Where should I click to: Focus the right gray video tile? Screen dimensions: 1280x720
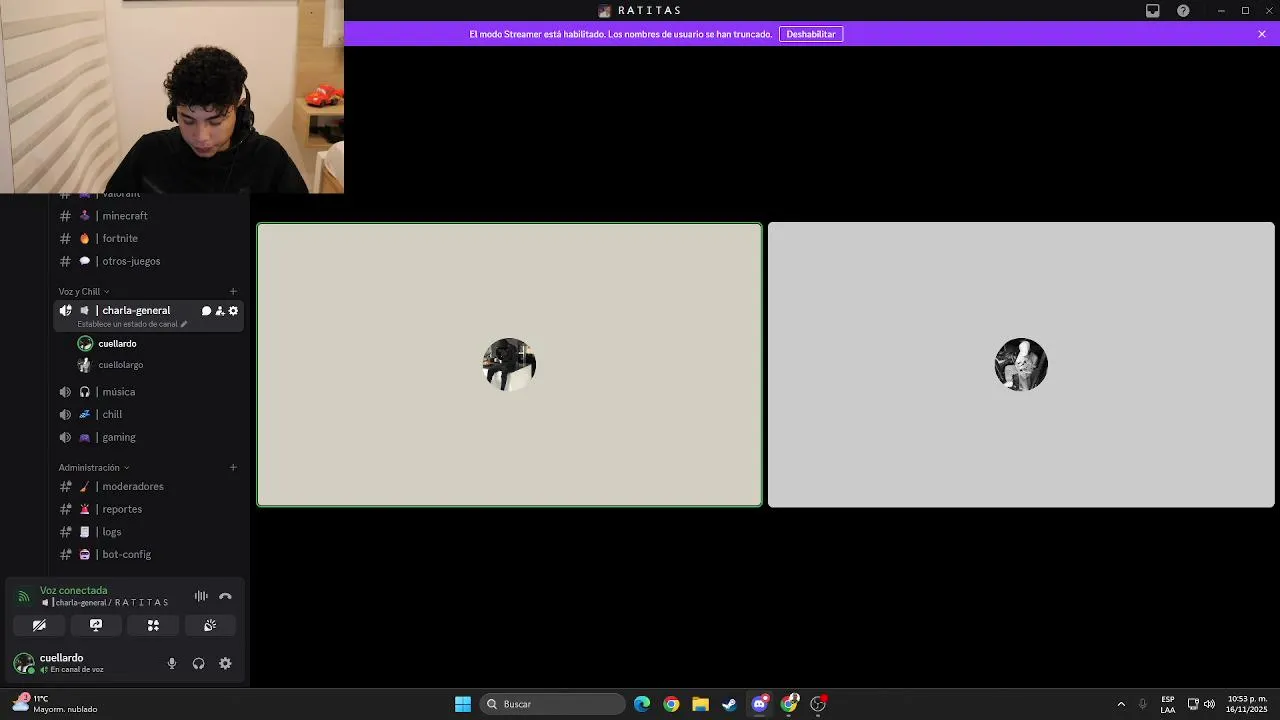(x=1021, y=365)
